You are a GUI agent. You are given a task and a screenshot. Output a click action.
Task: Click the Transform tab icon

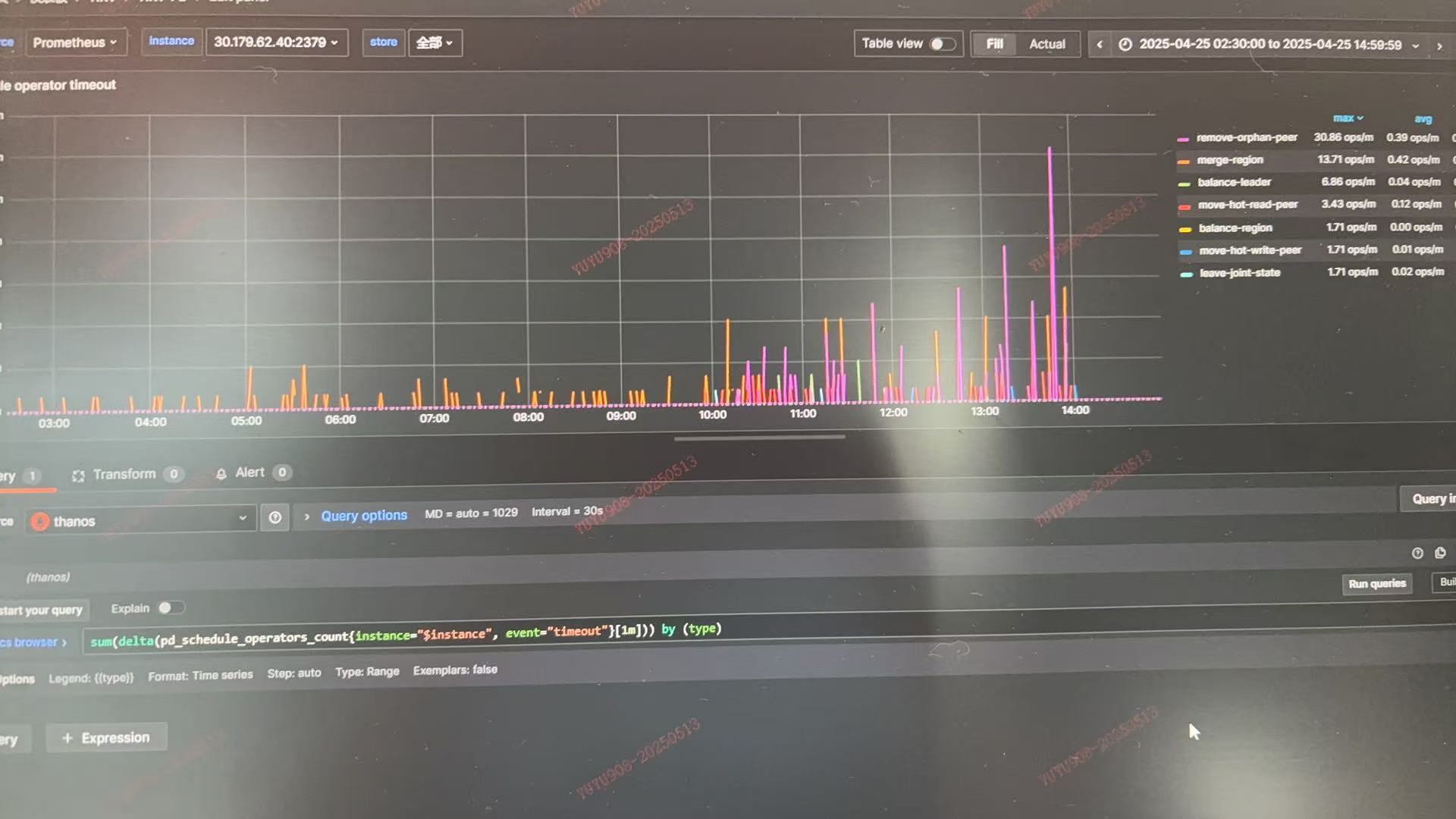click(x=78, y=475)
